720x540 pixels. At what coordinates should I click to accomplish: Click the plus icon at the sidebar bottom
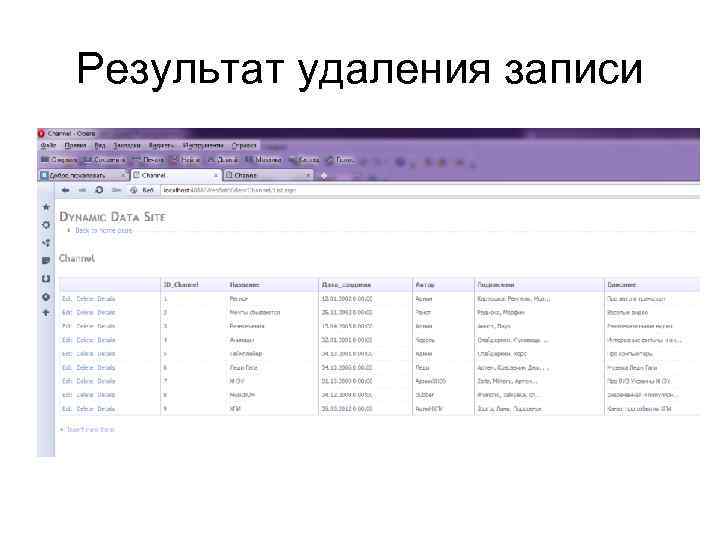[46, 313]
